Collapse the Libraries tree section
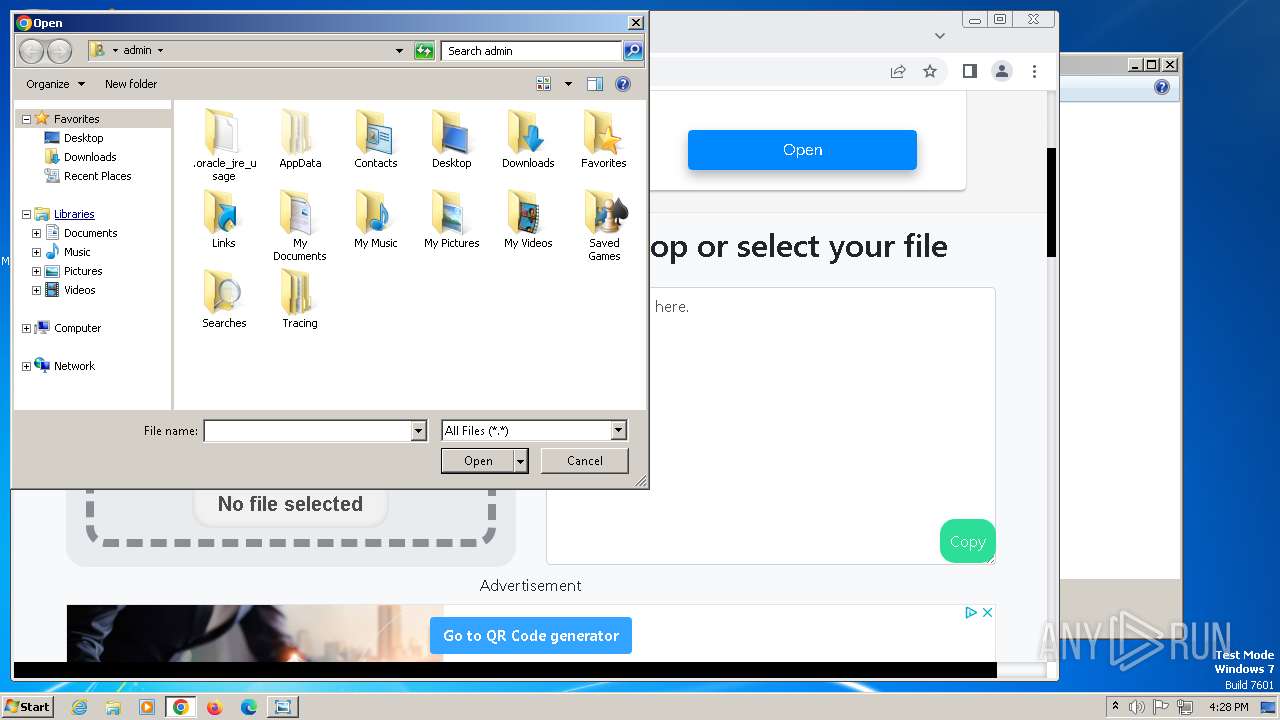1280x720 pixels. (x=26, y=214)
